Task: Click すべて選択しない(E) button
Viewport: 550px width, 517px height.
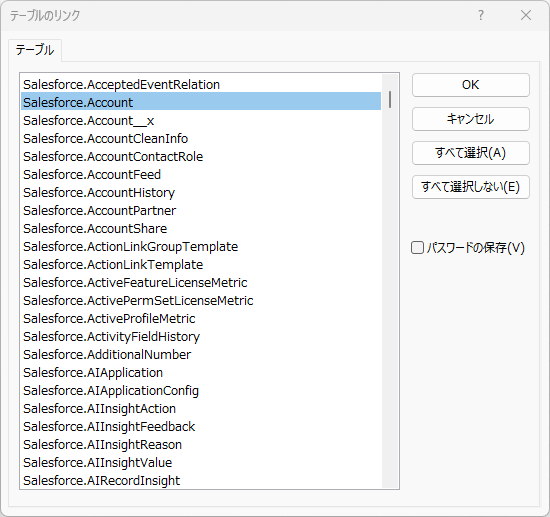Action: 470,187
